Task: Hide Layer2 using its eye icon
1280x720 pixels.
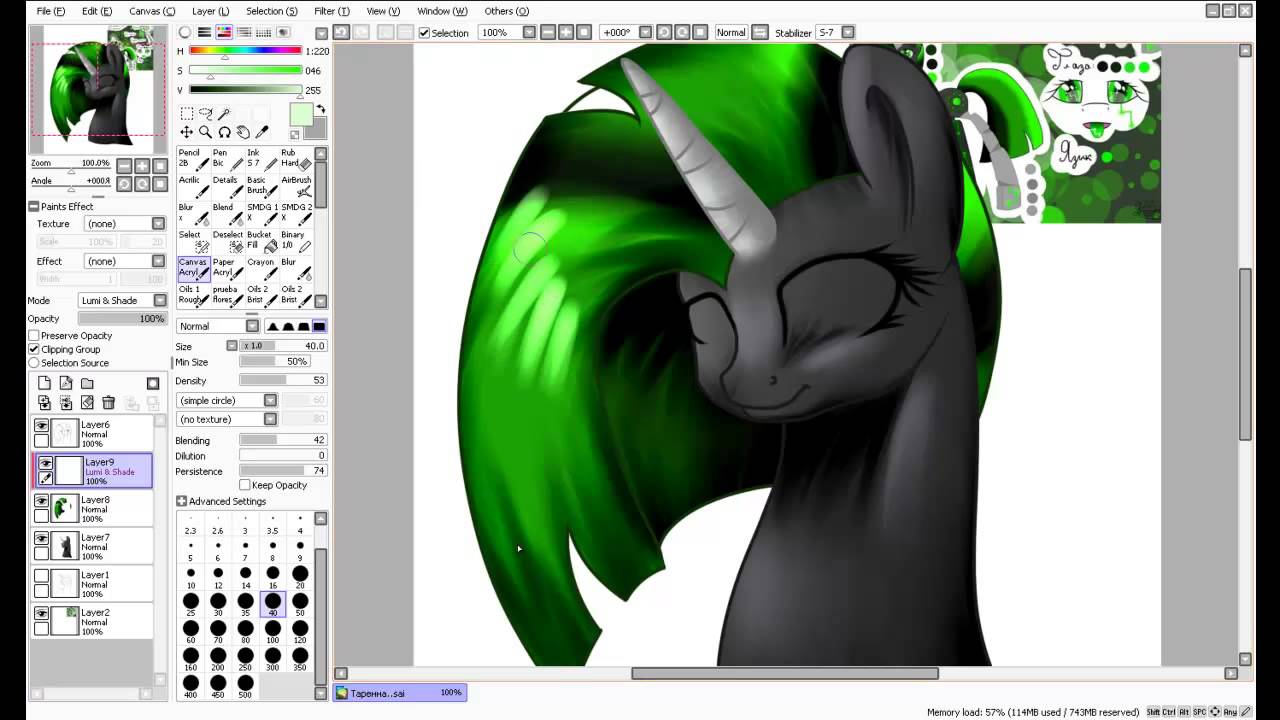Action: (41, 613)
